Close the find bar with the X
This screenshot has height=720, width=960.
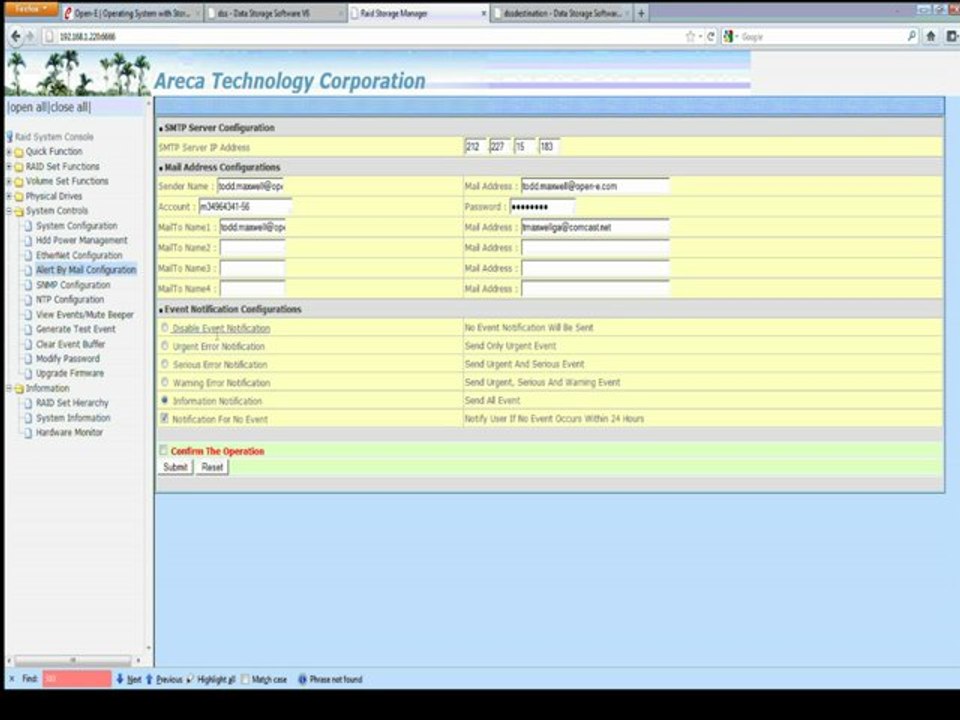point(12,678)
